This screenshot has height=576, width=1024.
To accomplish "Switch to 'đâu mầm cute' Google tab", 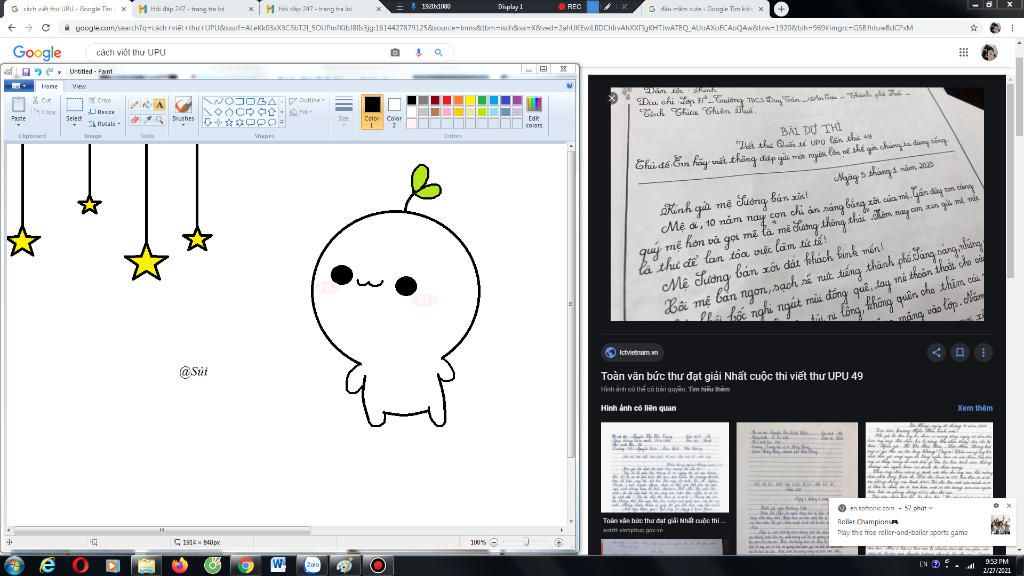I will tap(706, 9).
